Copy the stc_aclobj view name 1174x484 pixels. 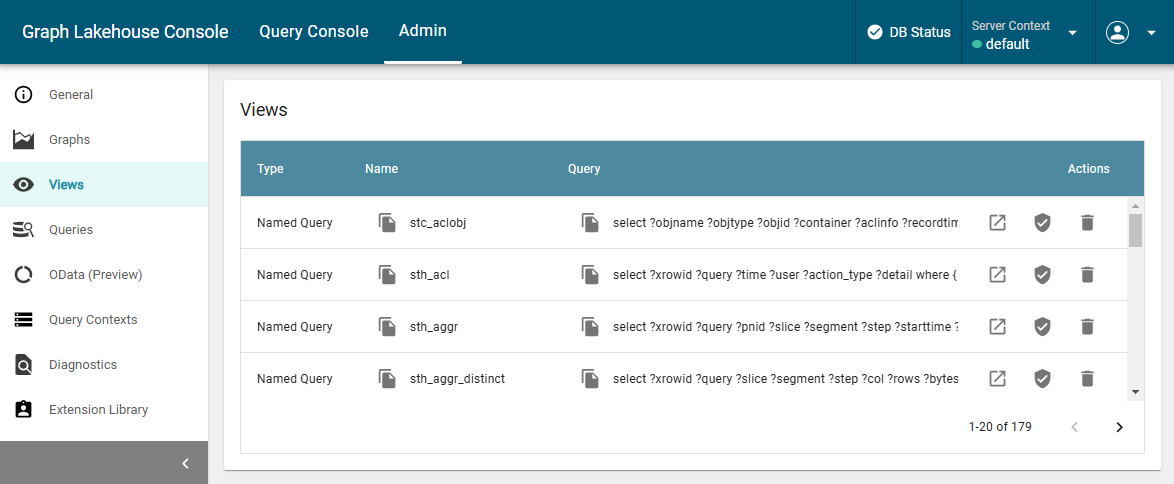(387, 223)
